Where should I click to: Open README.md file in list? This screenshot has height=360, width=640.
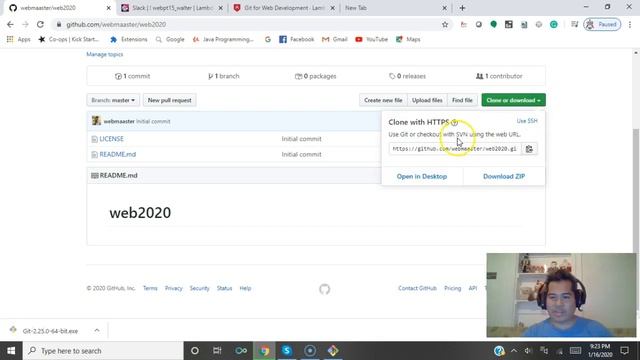pos(118,154)
